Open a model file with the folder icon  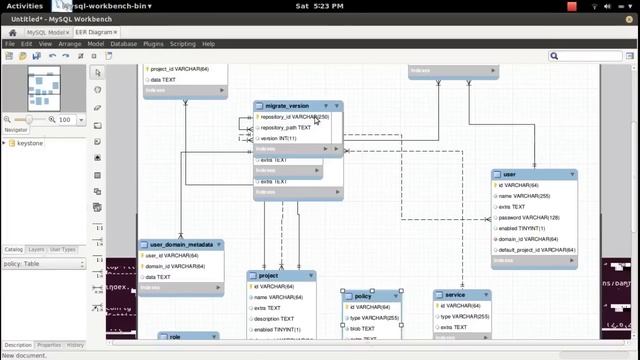coord(23,56)
